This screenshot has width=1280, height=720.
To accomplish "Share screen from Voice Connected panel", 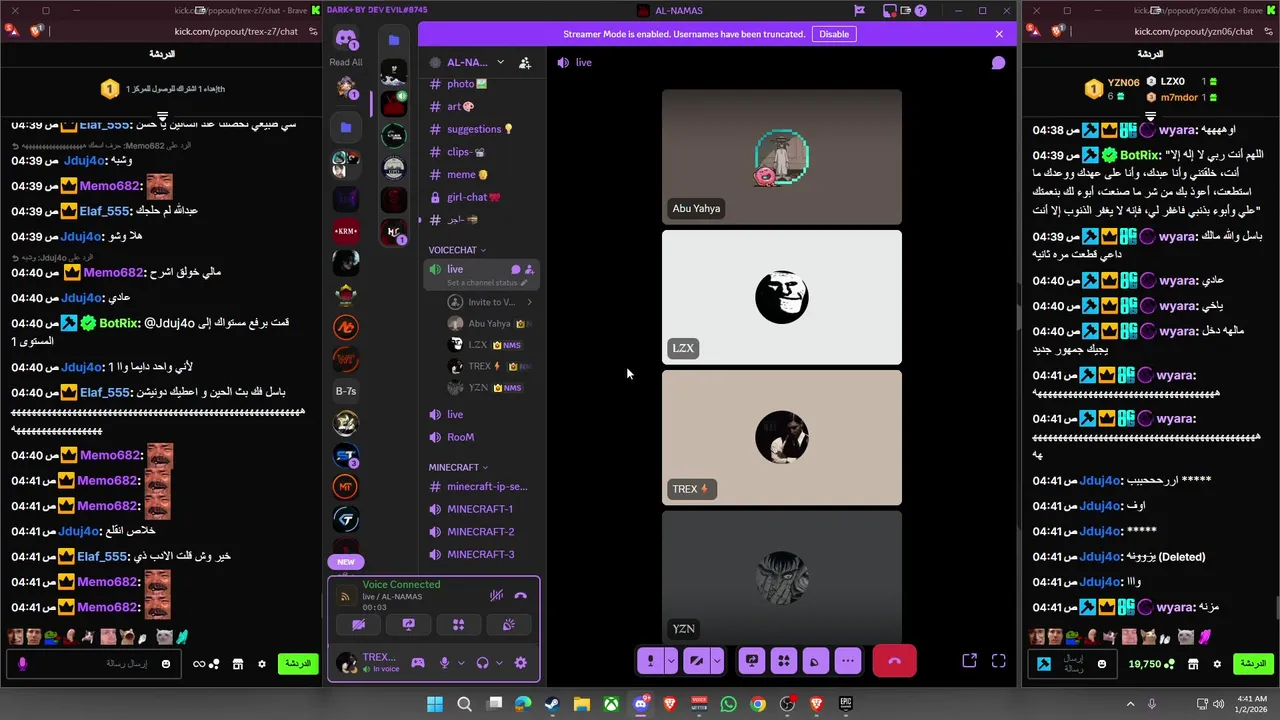I will [408, 625].
